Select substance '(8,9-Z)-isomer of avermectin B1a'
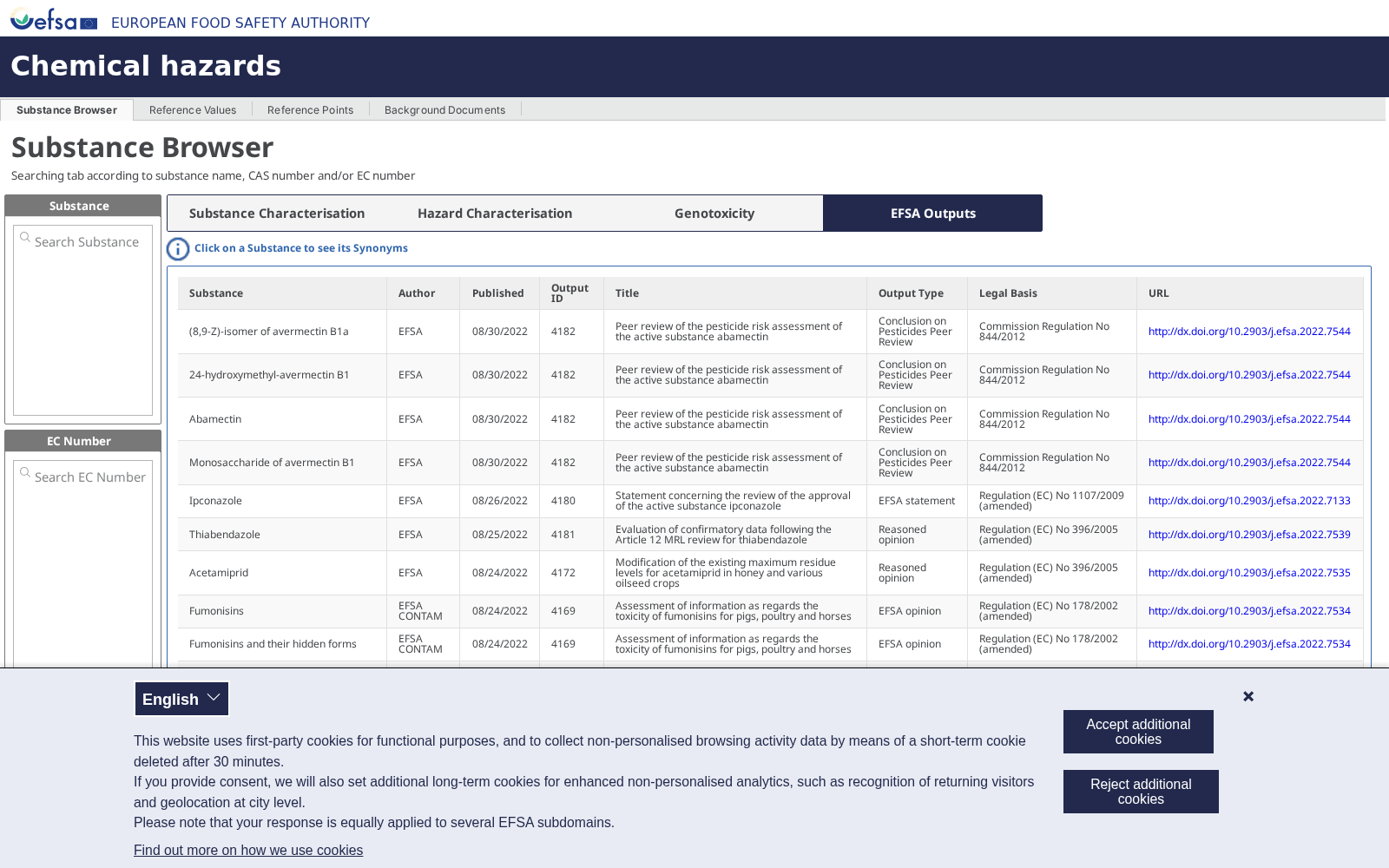This screenshot has height=868, width=1389. (269, 332)
